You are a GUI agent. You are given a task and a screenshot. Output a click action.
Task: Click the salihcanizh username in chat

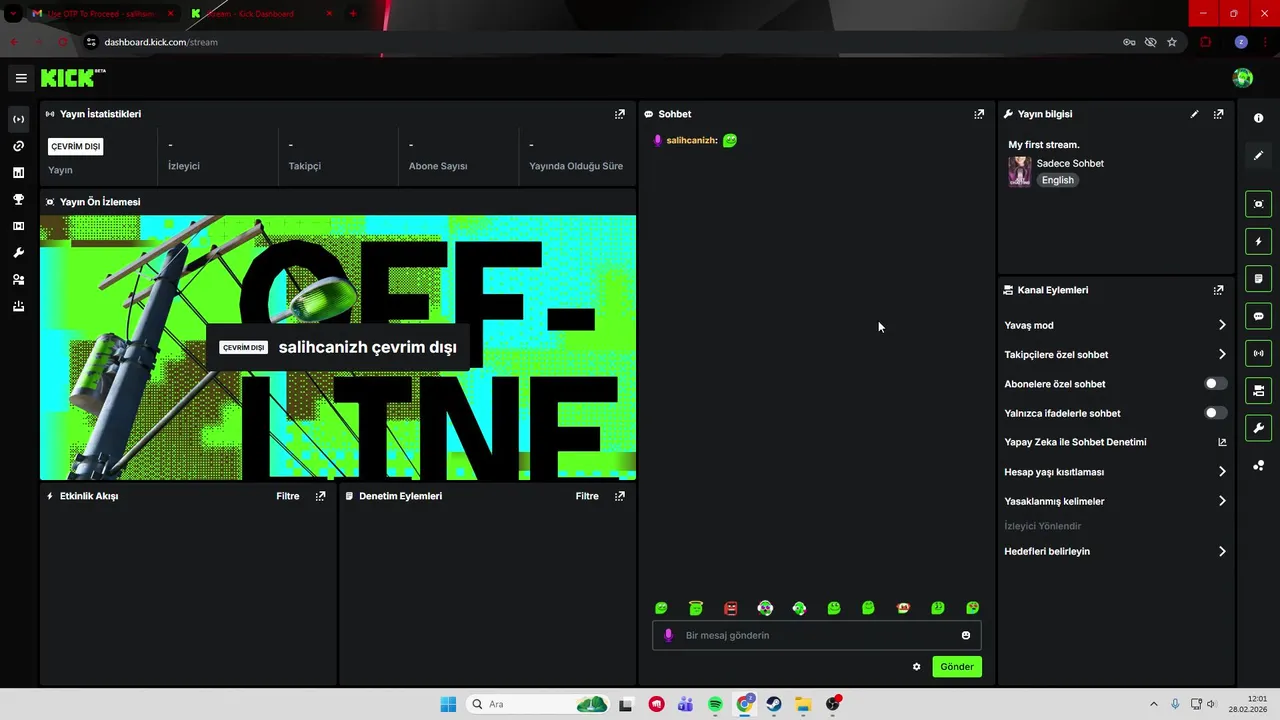coord(692,140)
